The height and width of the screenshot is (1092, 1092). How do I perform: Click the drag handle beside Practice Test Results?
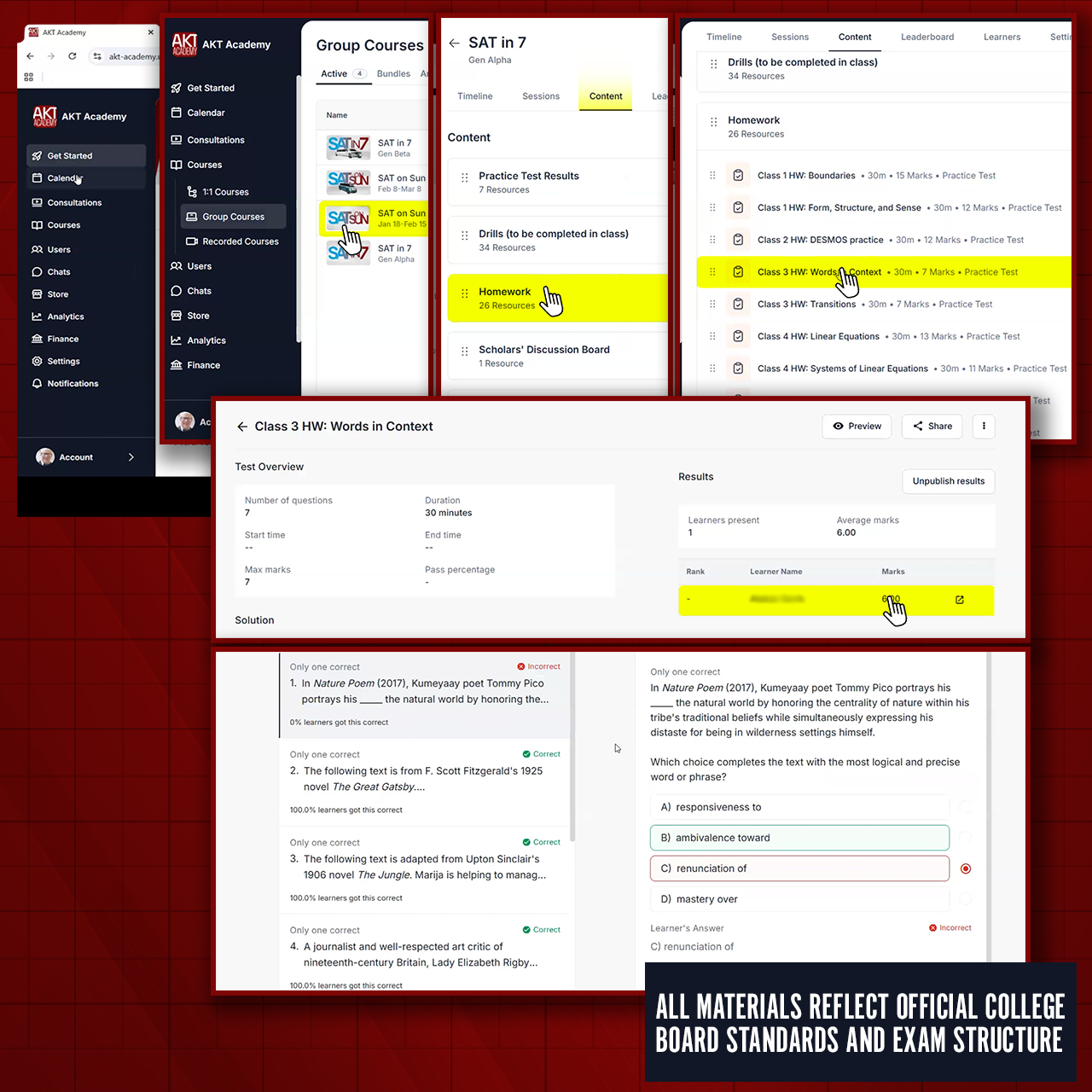tap(465, 177)
